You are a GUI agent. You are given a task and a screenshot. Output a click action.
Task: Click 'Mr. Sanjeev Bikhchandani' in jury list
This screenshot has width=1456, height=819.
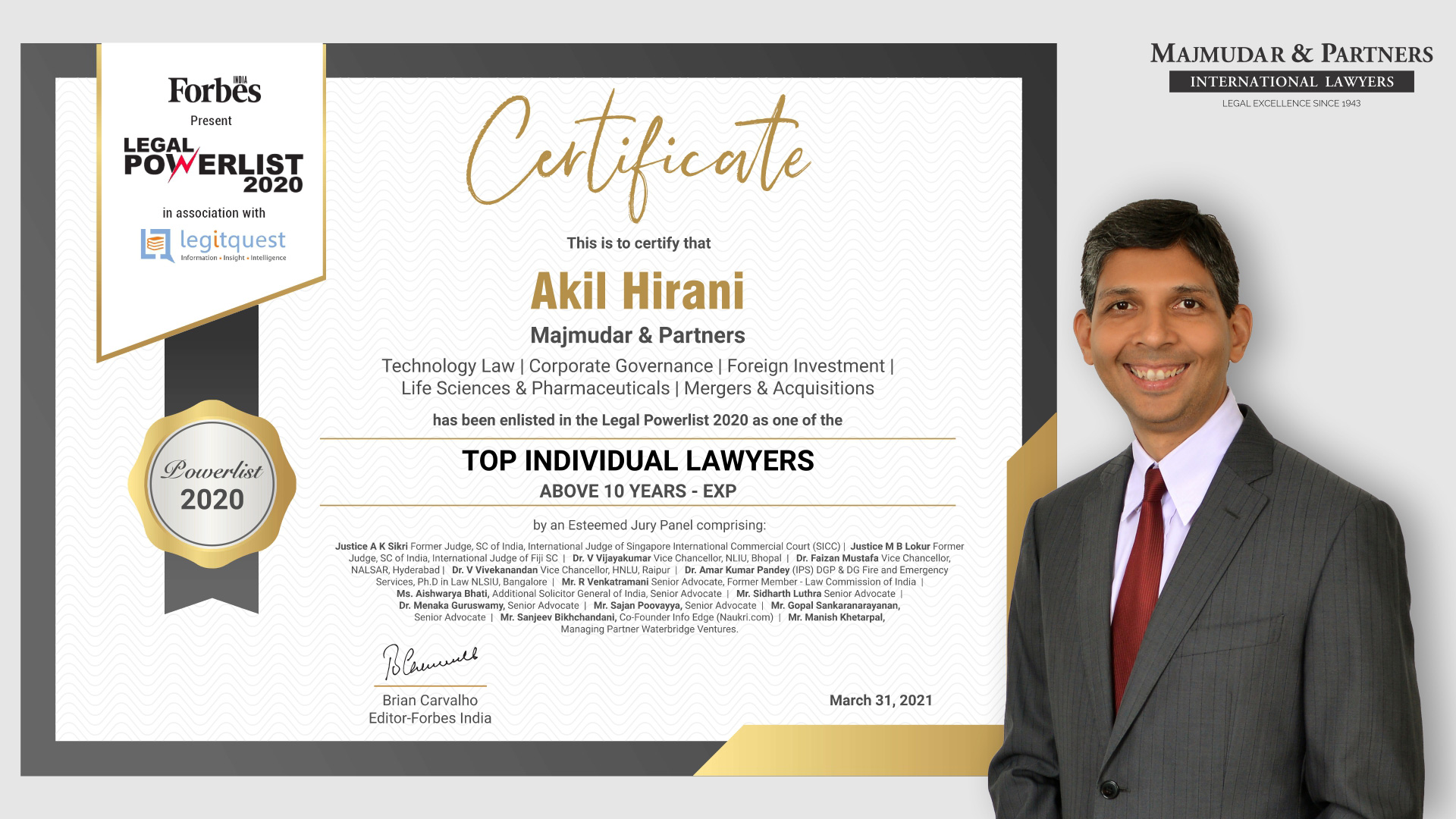[558, 618]
